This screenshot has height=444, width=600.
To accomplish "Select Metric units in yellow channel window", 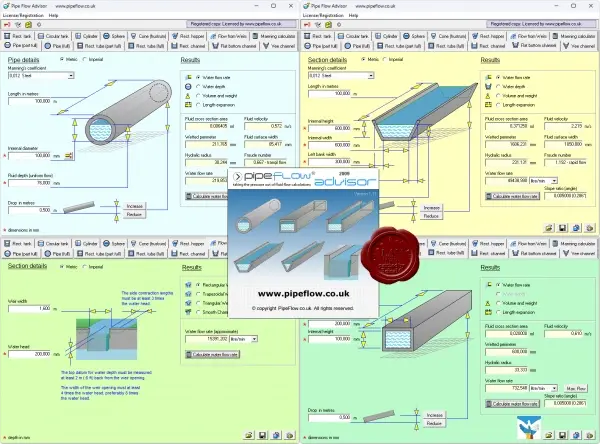I will 363,59.
